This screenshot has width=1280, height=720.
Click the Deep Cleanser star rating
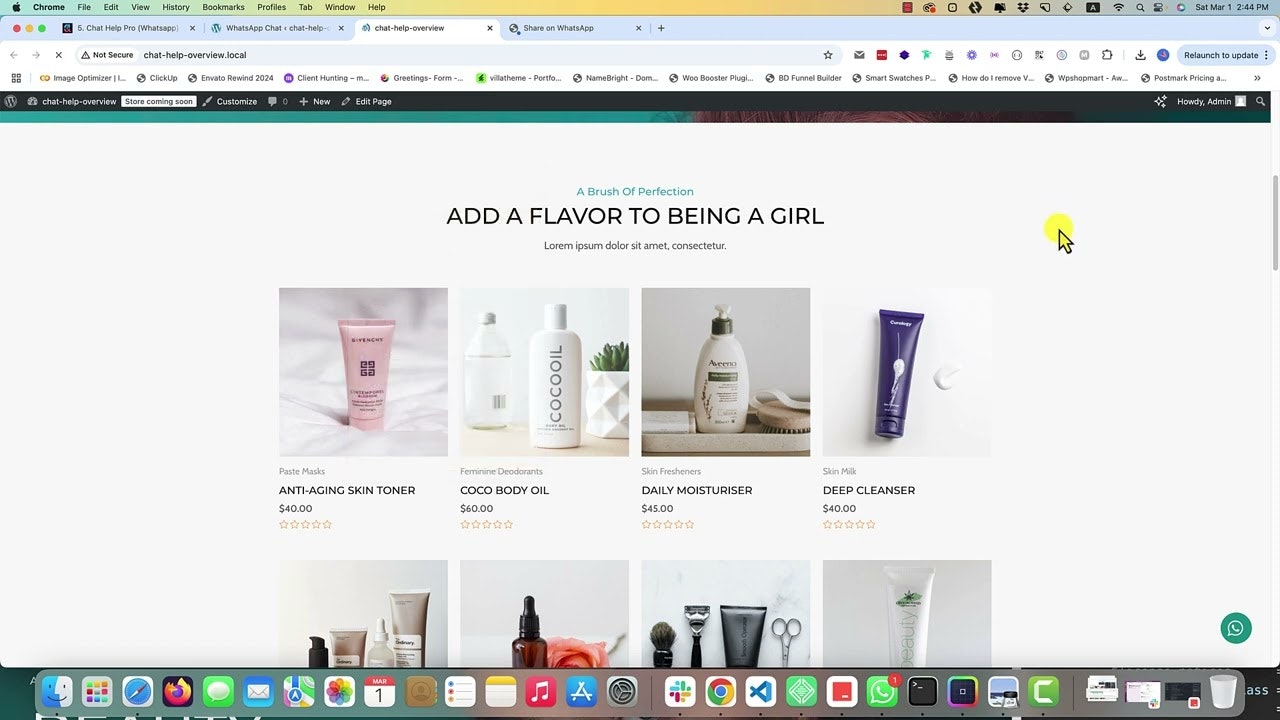[x=849, y=524]
